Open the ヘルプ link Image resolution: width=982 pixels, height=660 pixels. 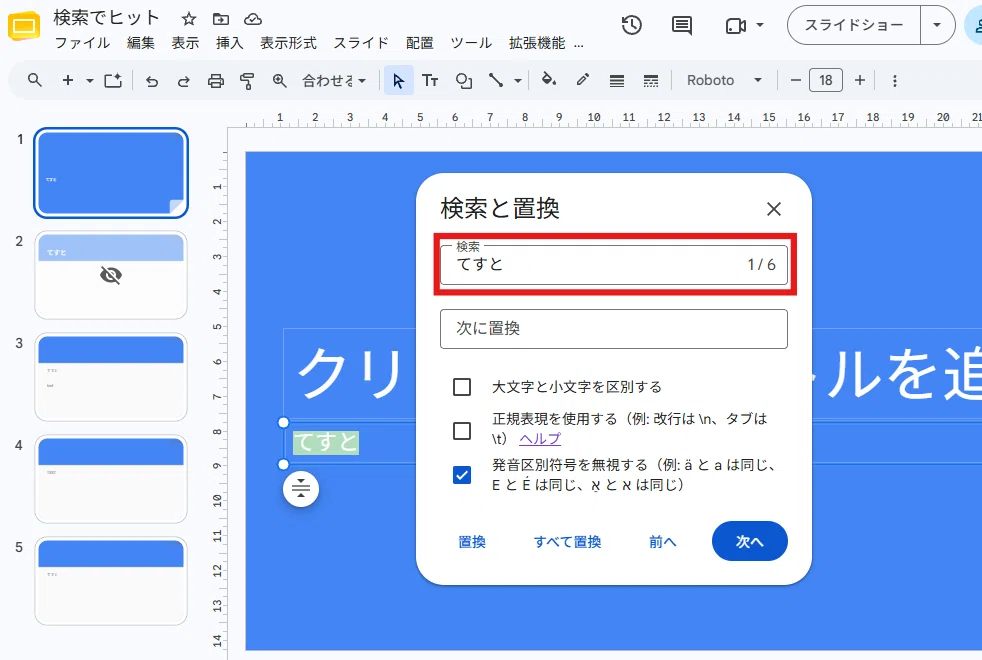click(540, 438)
